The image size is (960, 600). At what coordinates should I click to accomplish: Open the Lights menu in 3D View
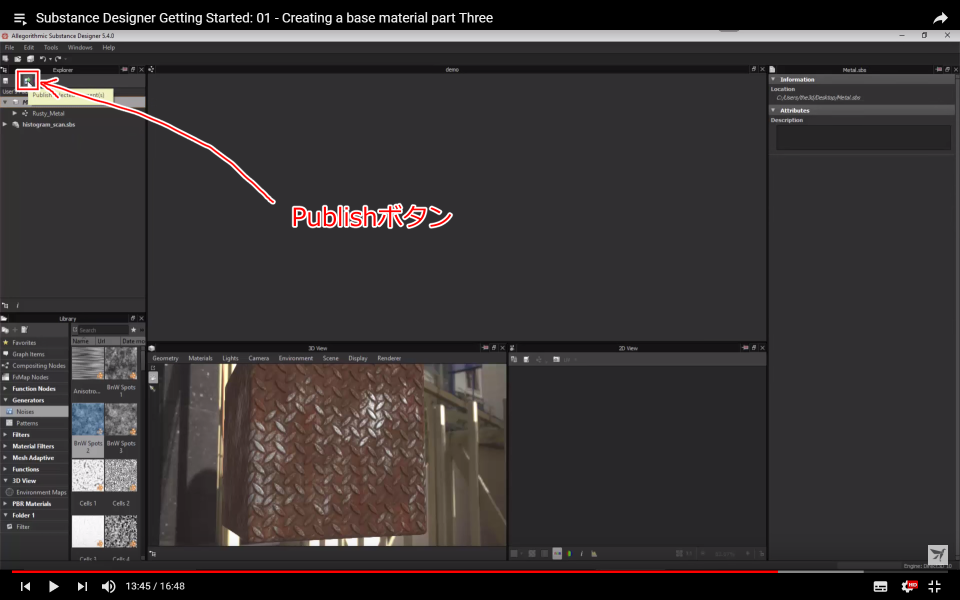(x=230, y=358)
